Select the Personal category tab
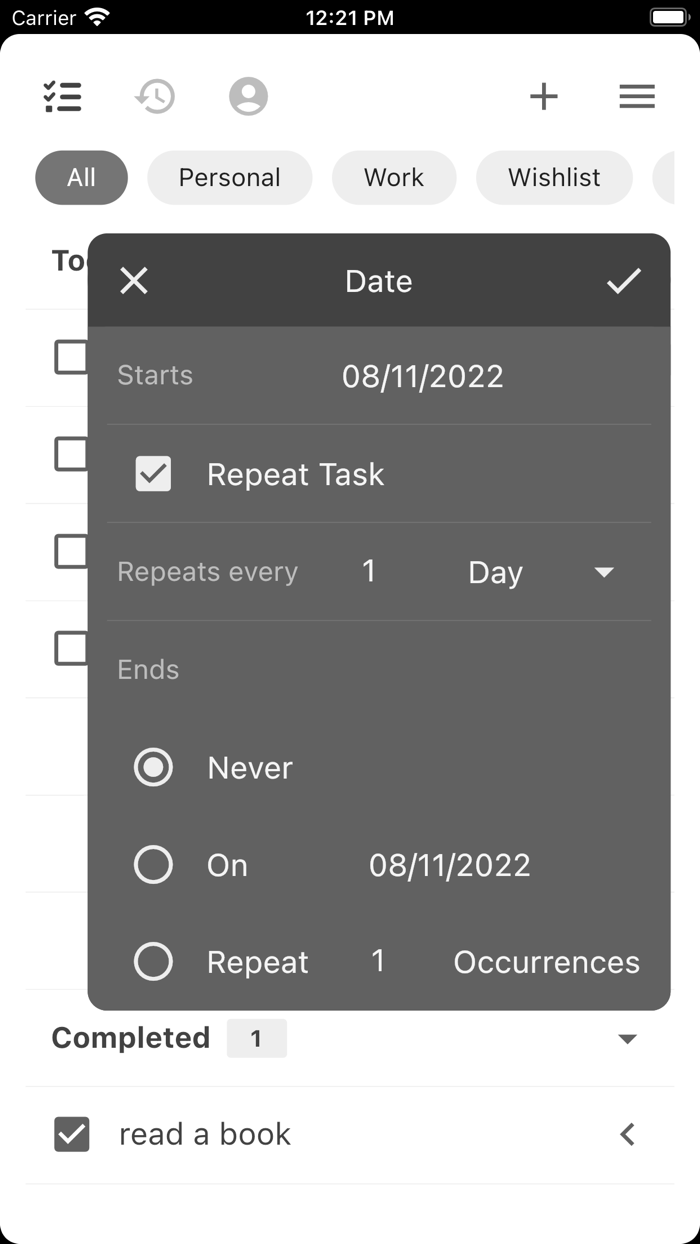The image size is (700, 1244). (x=229, y=177)
